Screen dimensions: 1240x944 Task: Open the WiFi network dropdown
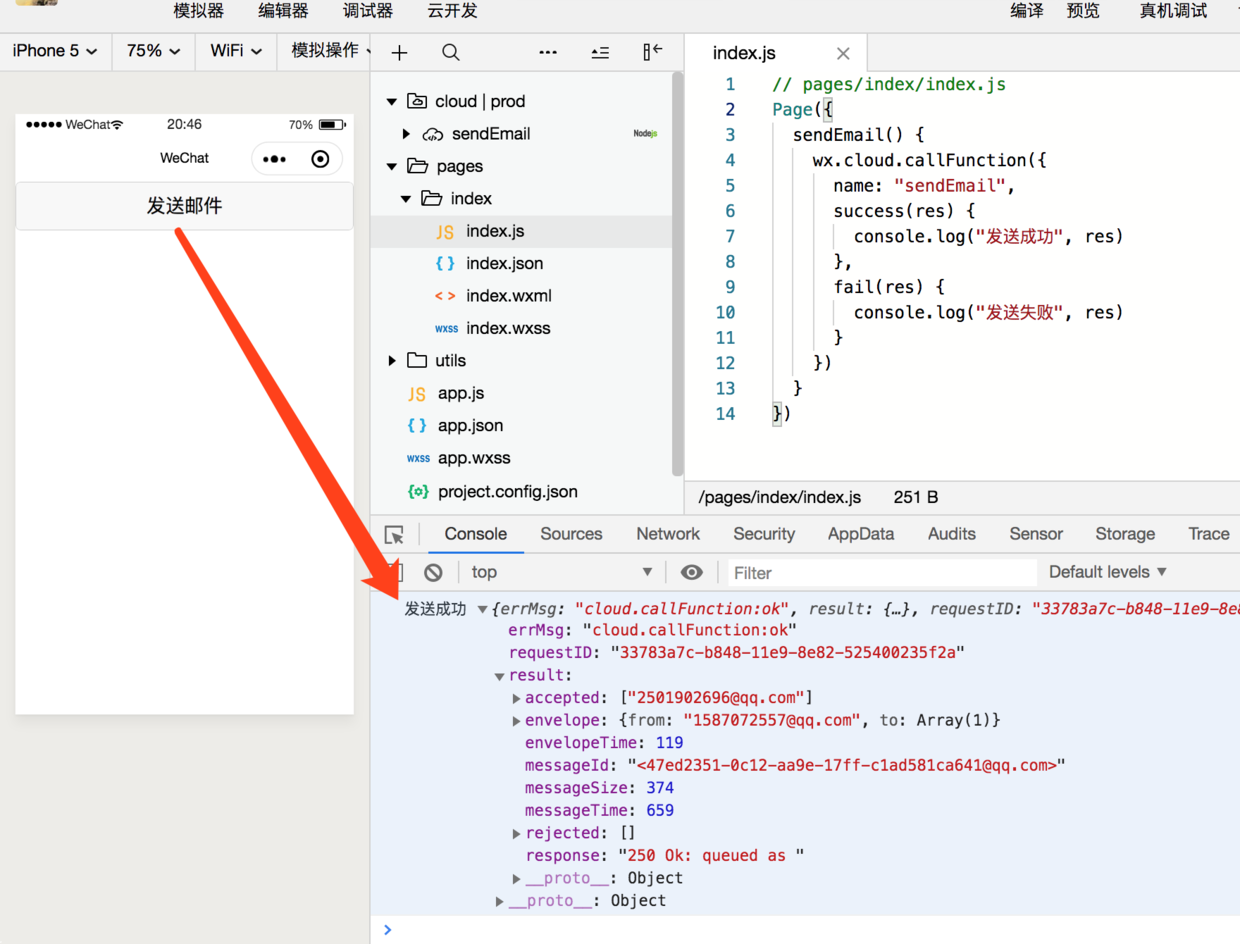[x=236, y=51]
